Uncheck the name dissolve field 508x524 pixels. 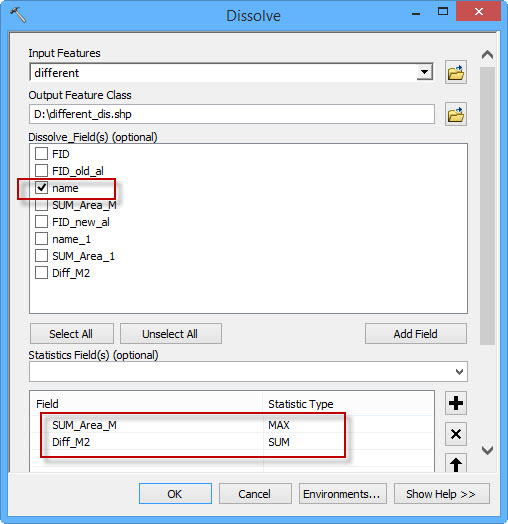pyautogui.click(x=41, y=188)
